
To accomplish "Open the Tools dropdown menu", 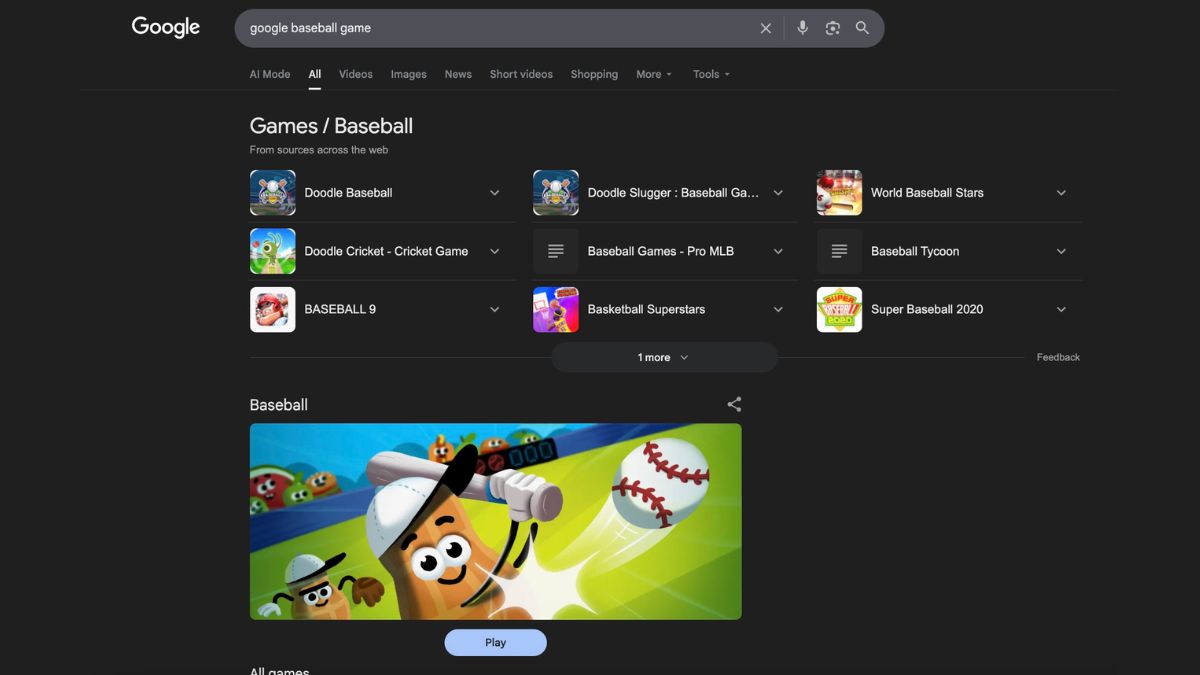I will 711,74.
